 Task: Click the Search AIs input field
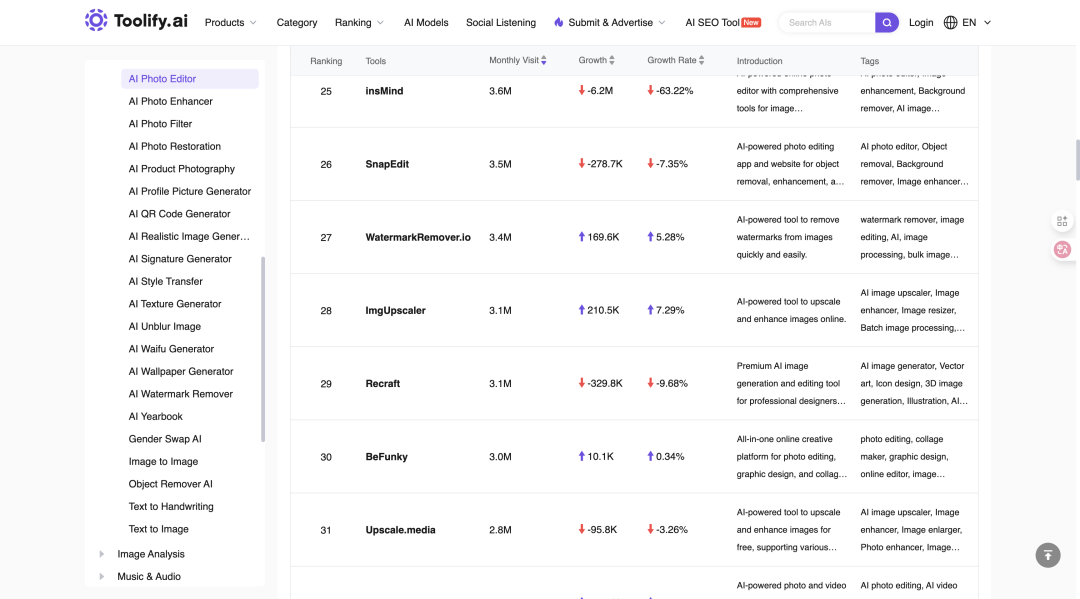click(828, 23)
